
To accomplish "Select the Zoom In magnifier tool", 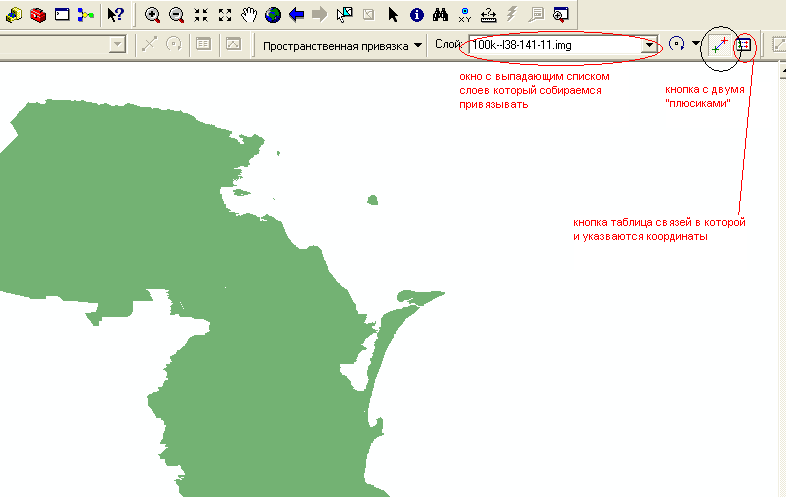I will tap(152, 15).
